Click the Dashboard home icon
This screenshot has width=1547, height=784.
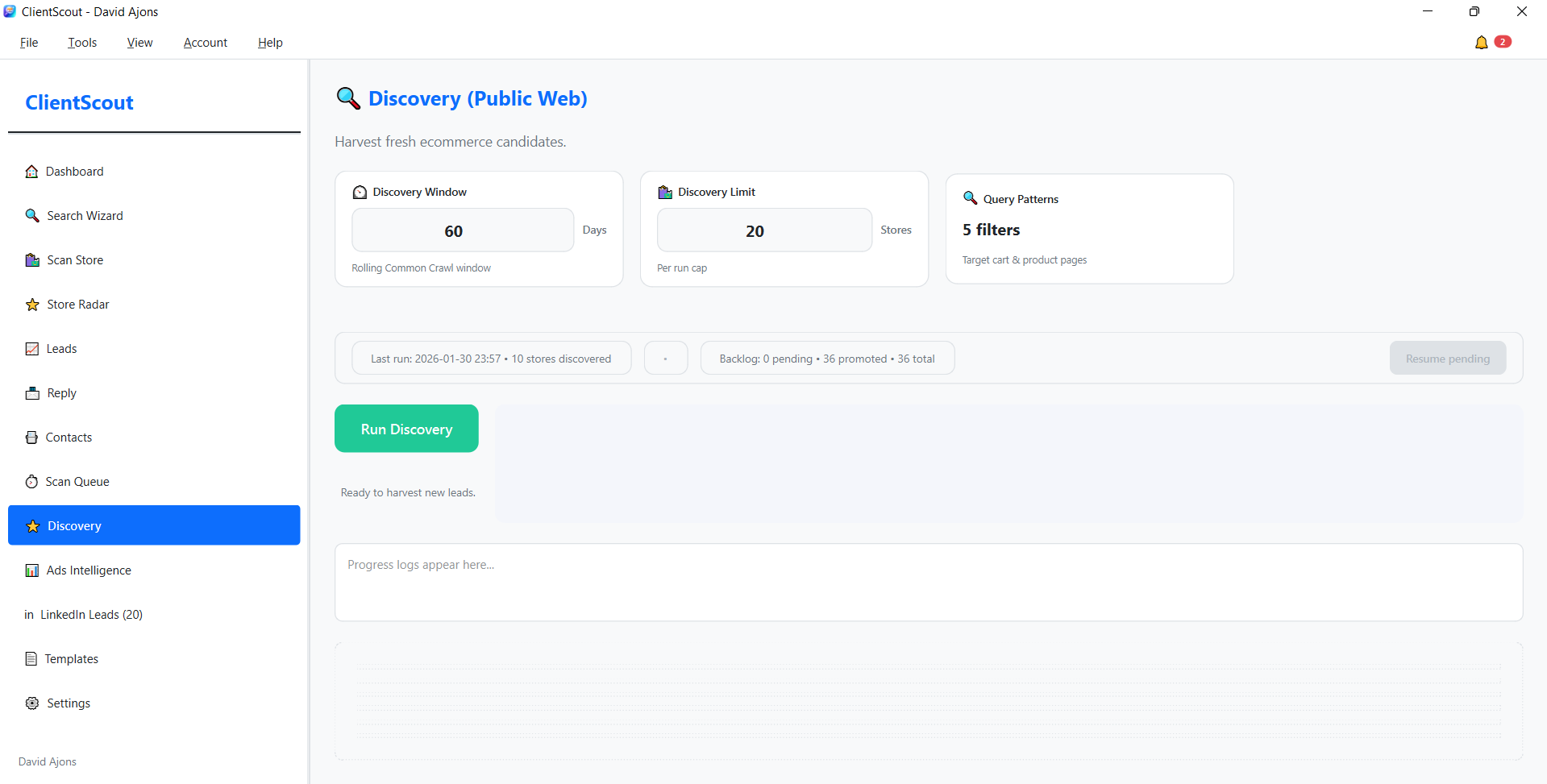click(31, 172)
